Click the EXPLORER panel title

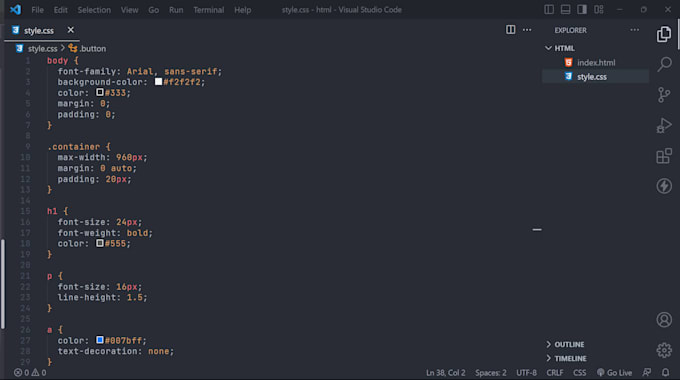coord(570,30)
